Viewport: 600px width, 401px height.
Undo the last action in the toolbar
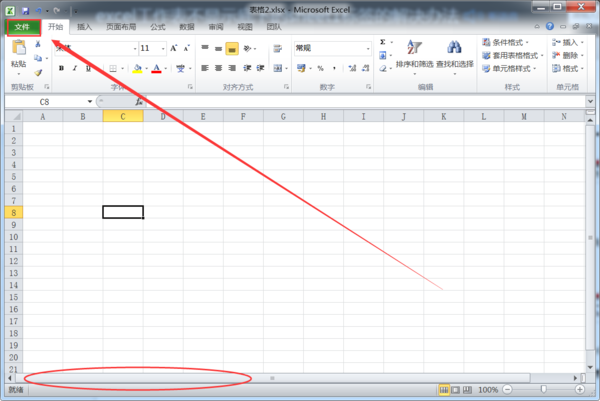click(38, 11)
